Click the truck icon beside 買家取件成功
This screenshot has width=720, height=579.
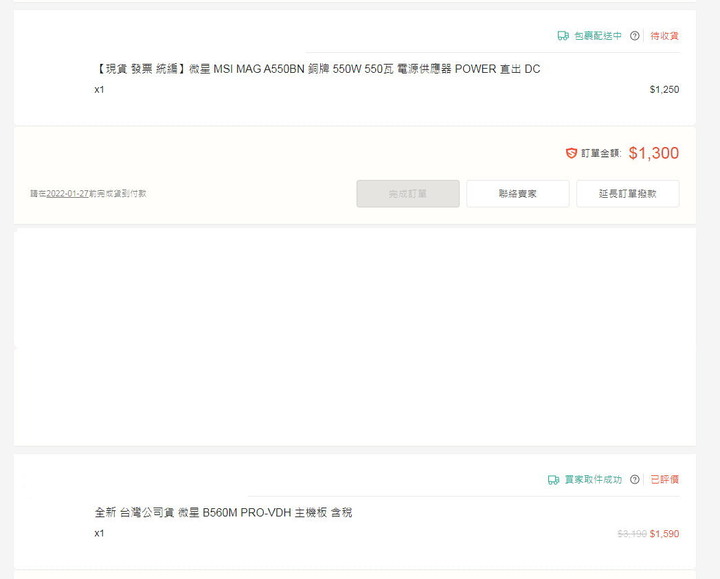coord(553,480)
